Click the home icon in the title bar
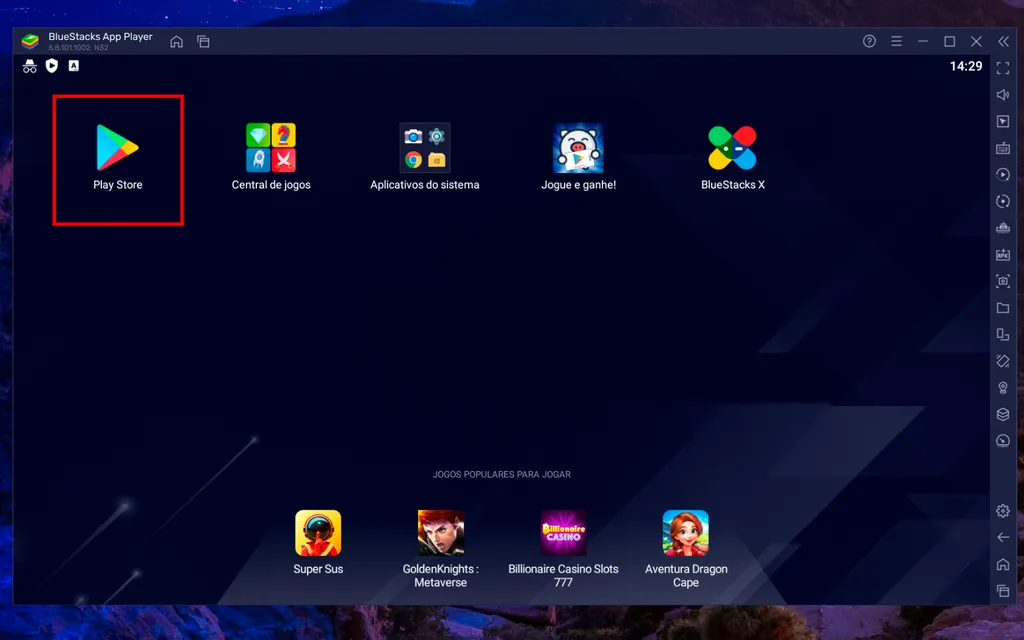The image size is (1024, 640). coord(176,42)
